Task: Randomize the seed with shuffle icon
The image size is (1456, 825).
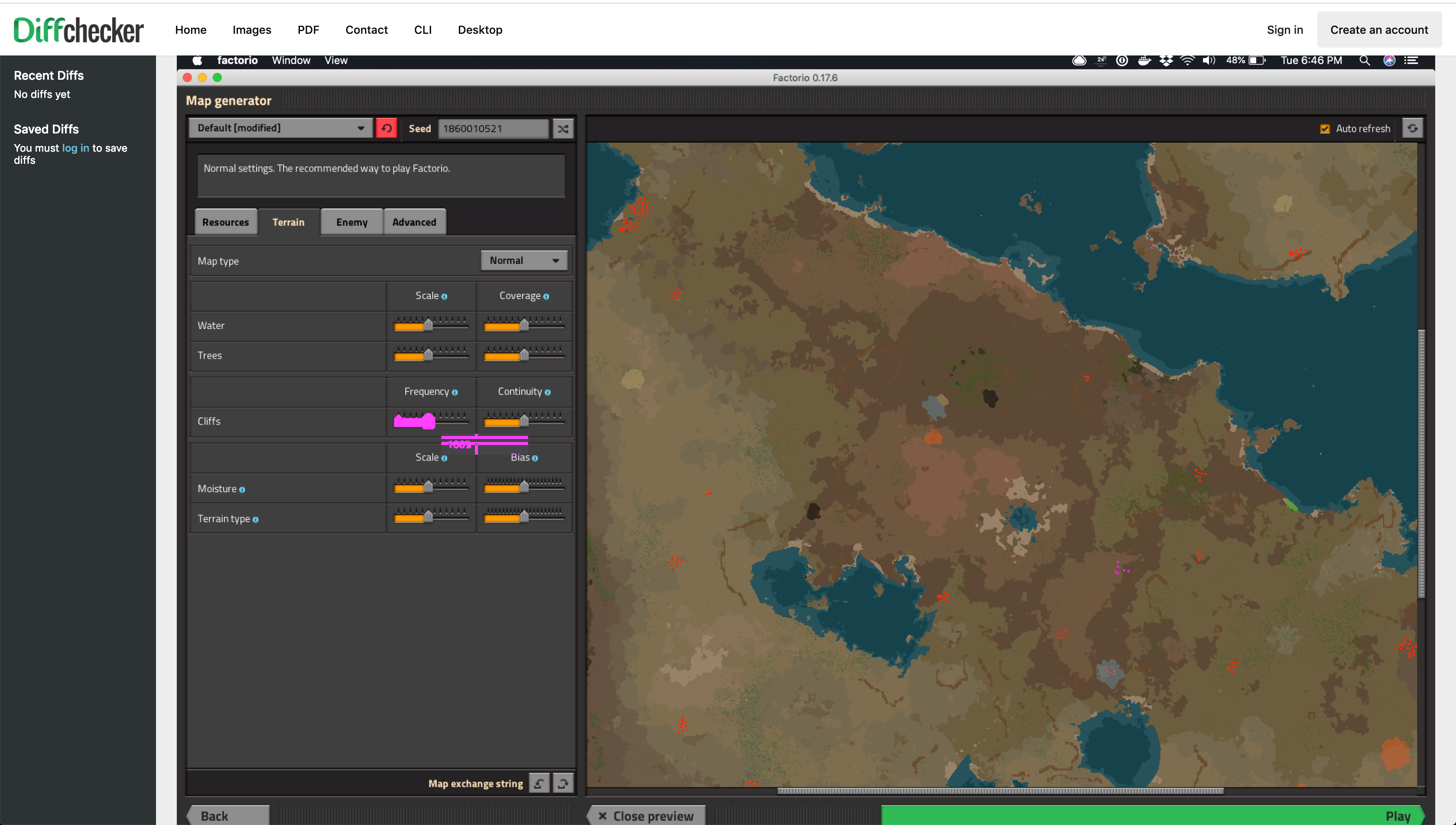Action: (563, 129)
